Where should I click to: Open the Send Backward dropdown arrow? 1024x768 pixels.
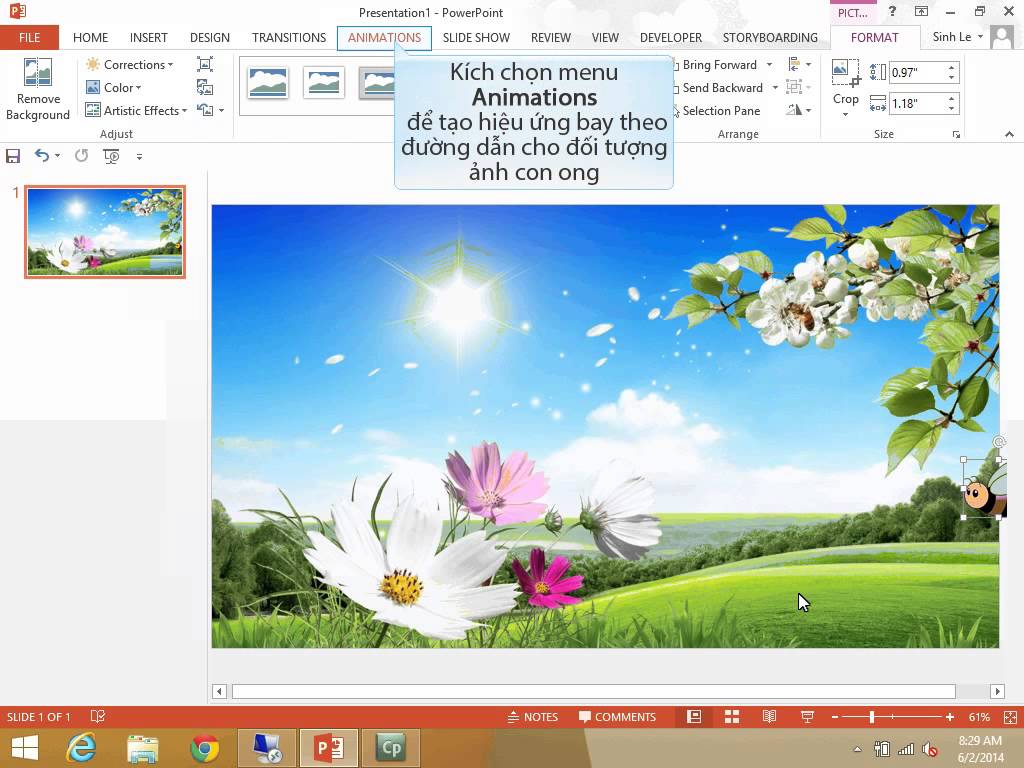775,88
